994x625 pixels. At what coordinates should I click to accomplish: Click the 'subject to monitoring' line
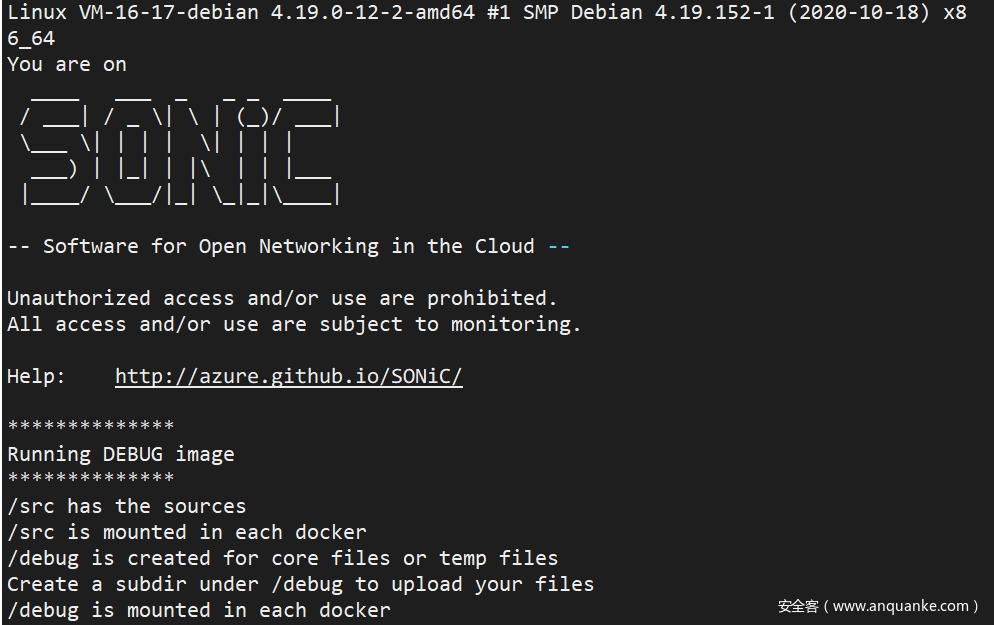294,324
